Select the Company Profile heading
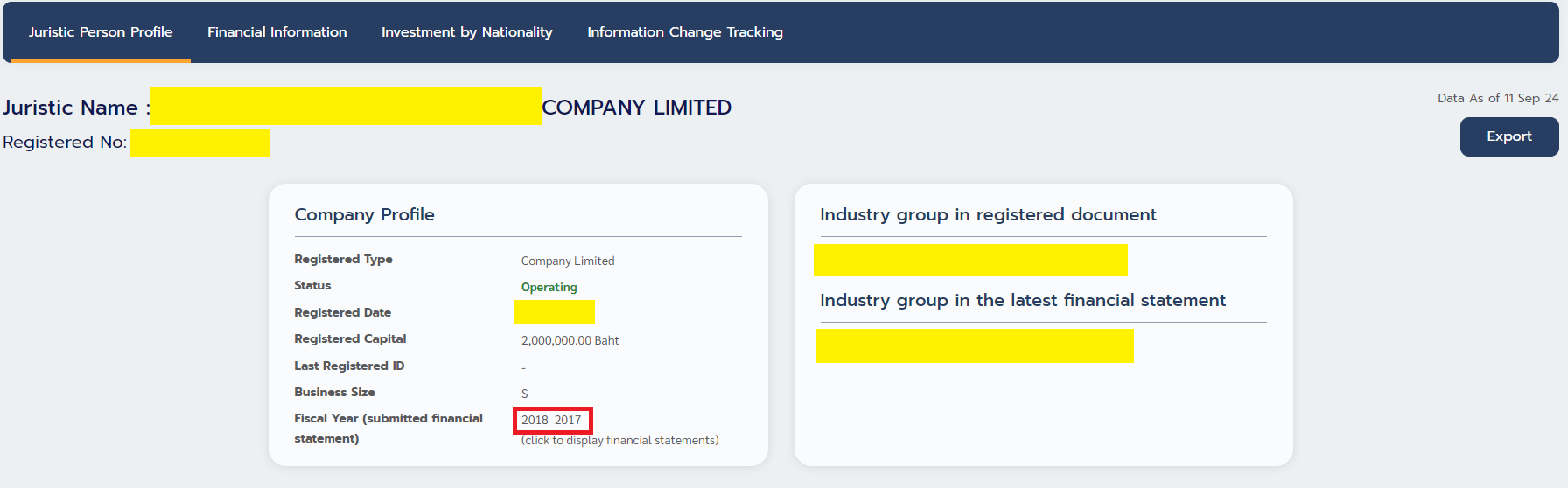 pyautogui.click(x=364, y=214)
